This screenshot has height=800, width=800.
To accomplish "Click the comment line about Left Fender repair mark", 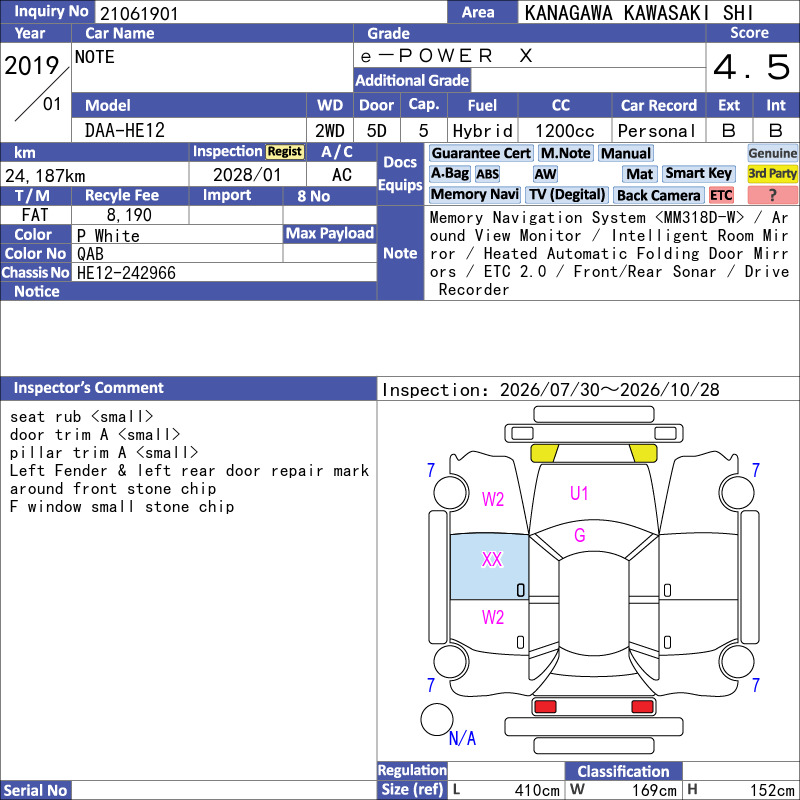I will tap(189, 470).
